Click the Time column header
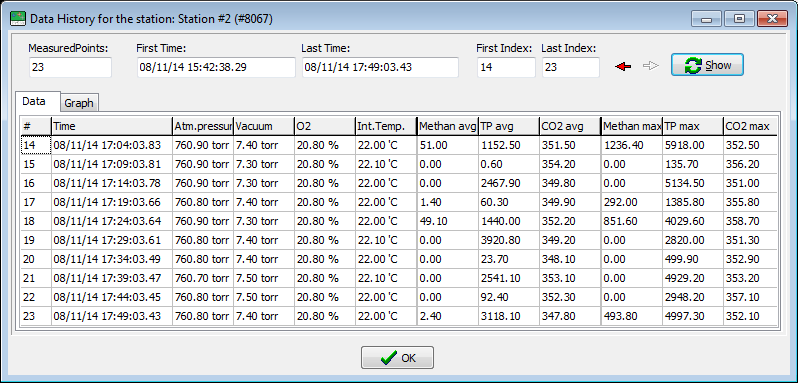Image resolution: width=798 pixels, height=383 pixels. pyautogui.click(x=112, y=126)
